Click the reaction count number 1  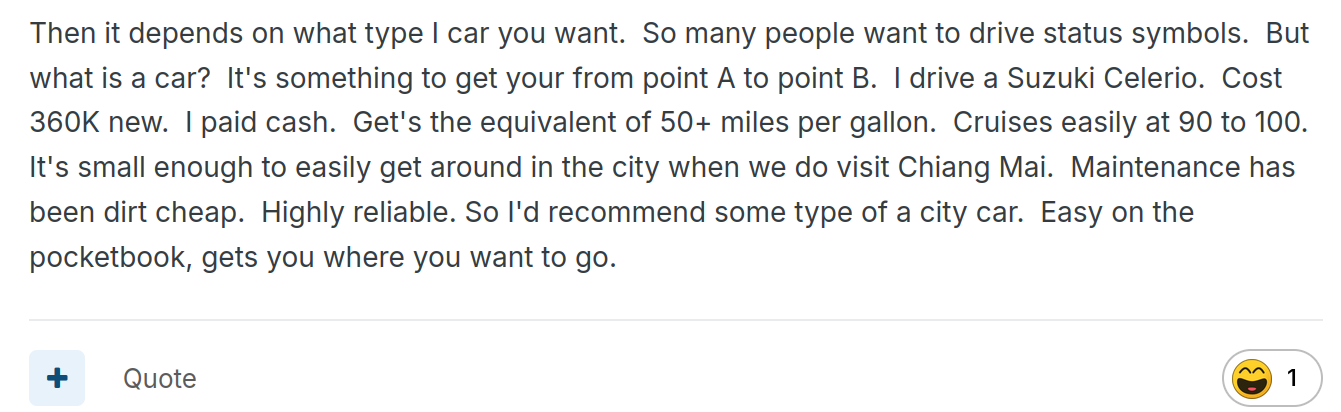(1292, 378)
